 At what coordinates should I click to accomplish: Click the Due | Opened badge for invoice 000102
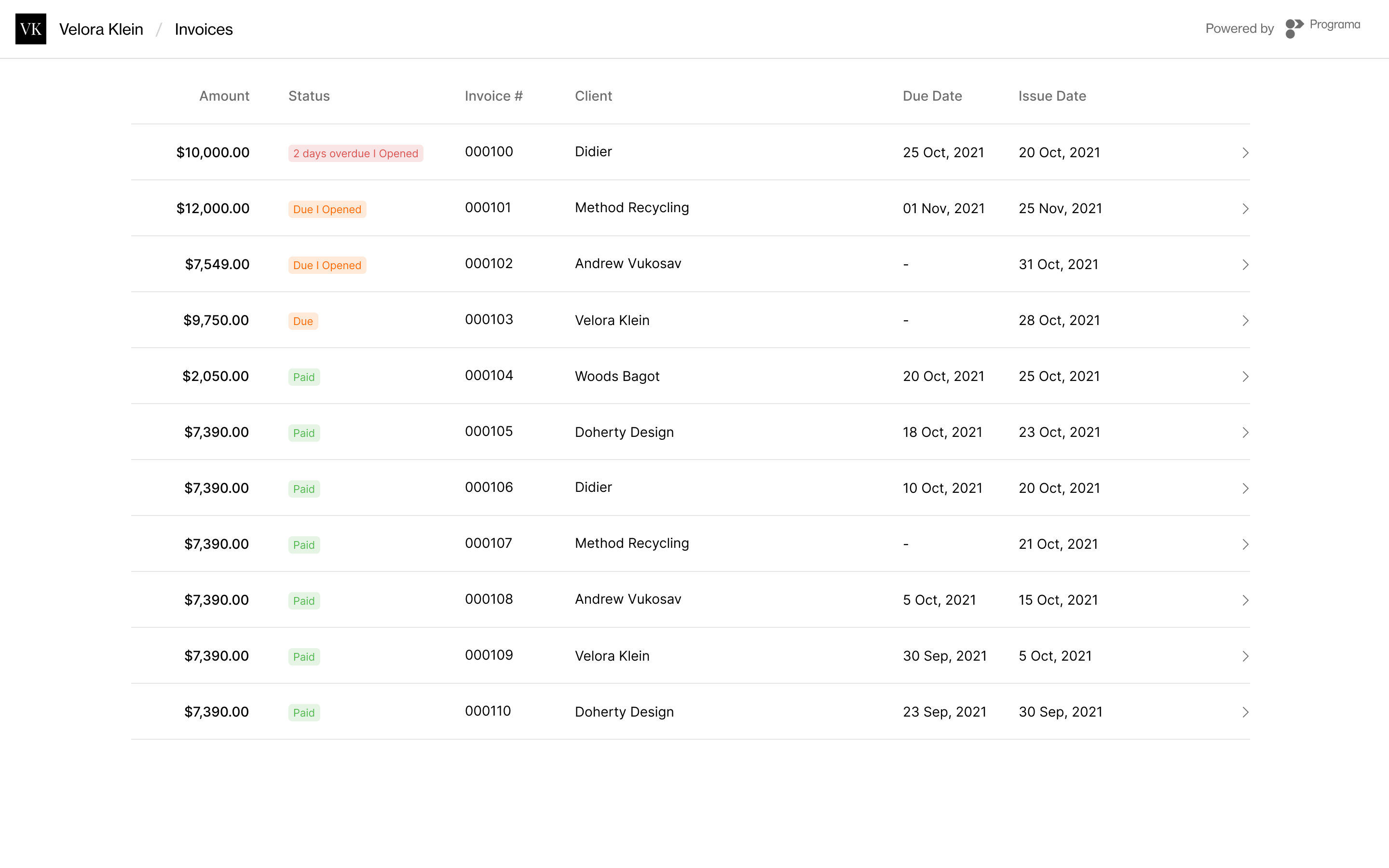click(x=327, y=265)
